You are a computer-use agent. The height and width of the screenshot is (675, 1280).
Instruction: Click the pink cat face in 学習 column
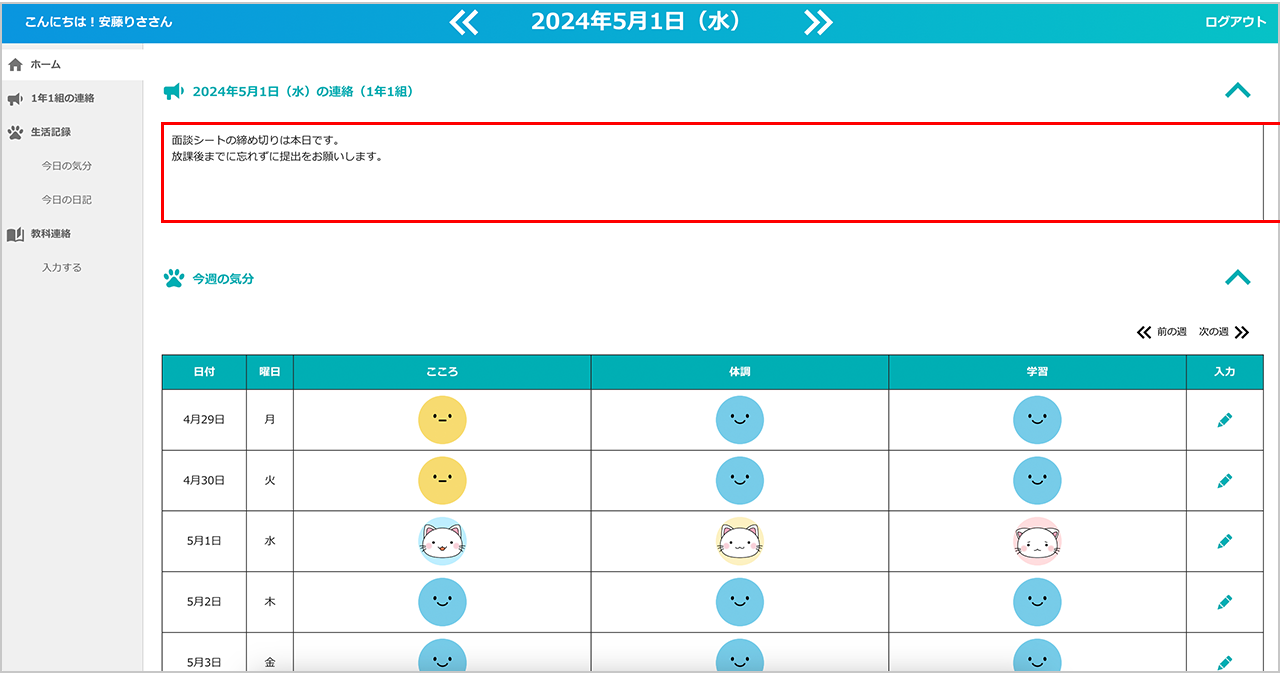(x=1037, y=541)
